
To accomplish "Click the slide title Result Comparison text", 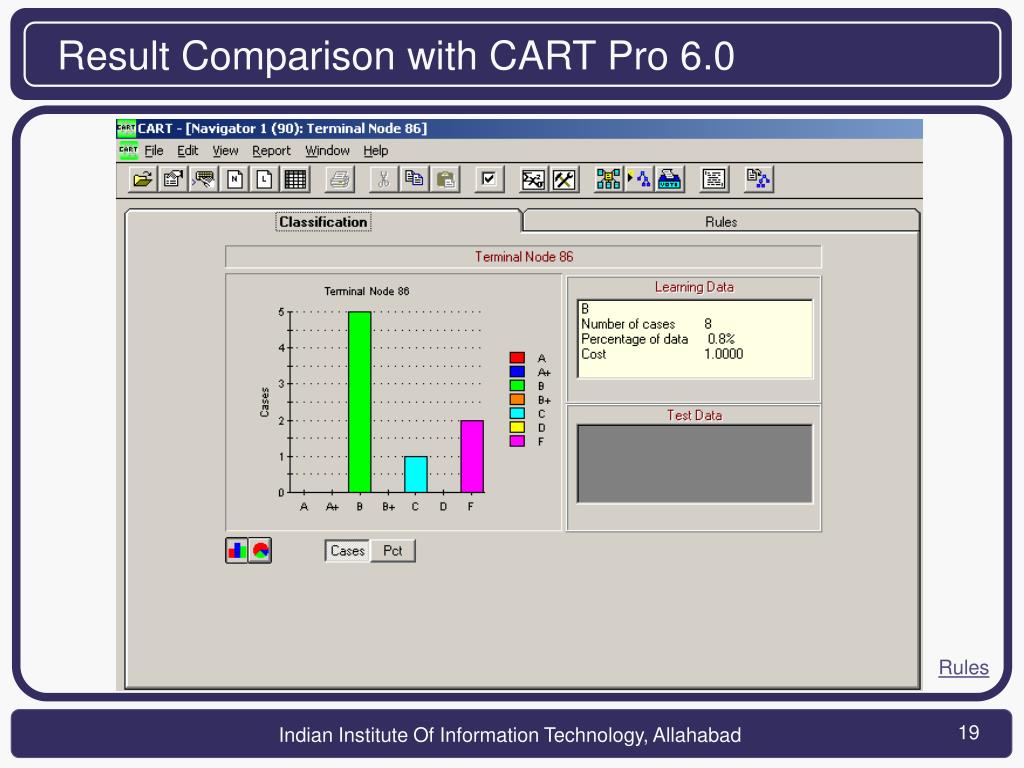I will coord(396,56).
